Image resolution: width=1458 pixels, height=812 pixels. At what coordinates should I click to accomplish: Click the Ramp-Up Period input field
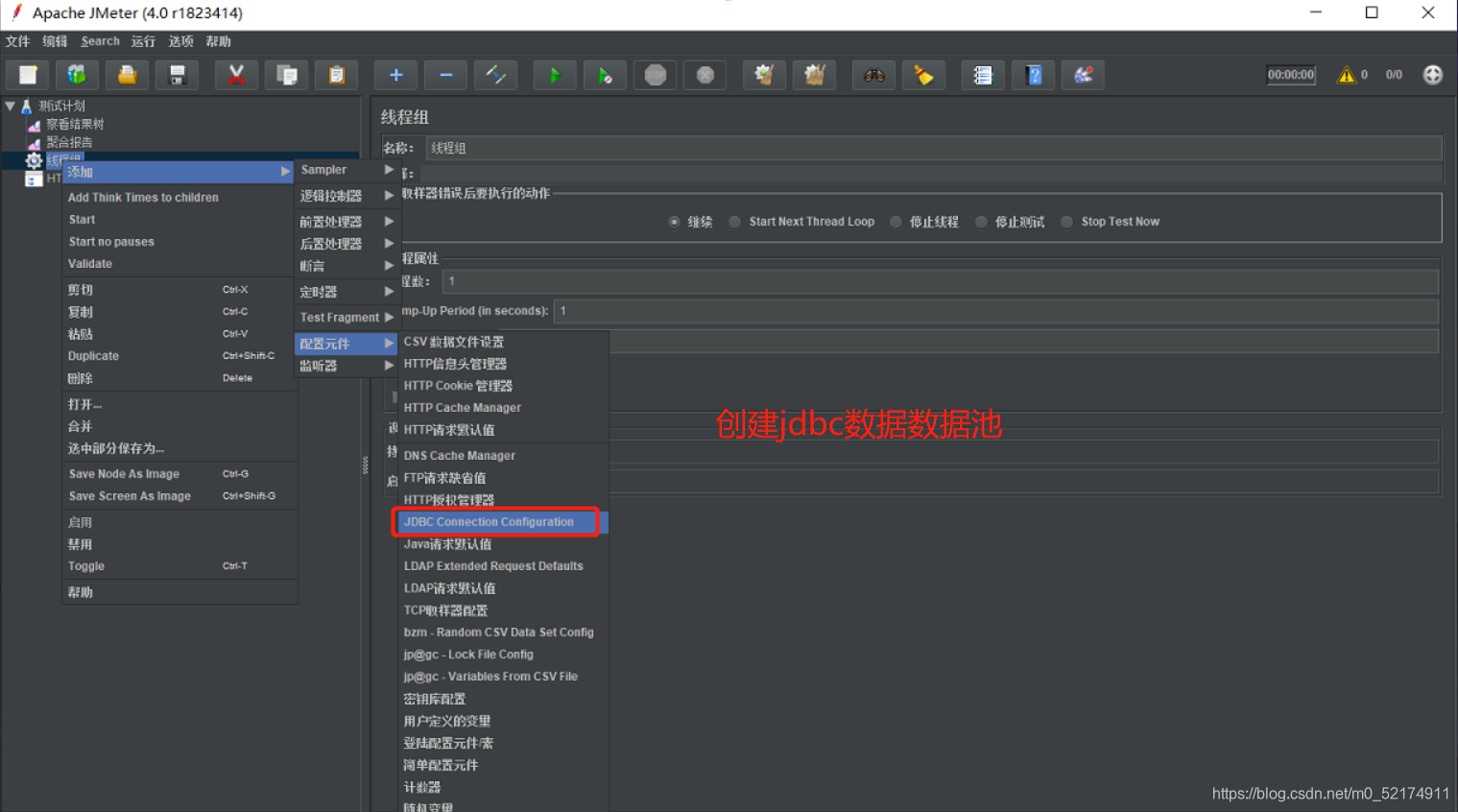[x=996, y=311]
